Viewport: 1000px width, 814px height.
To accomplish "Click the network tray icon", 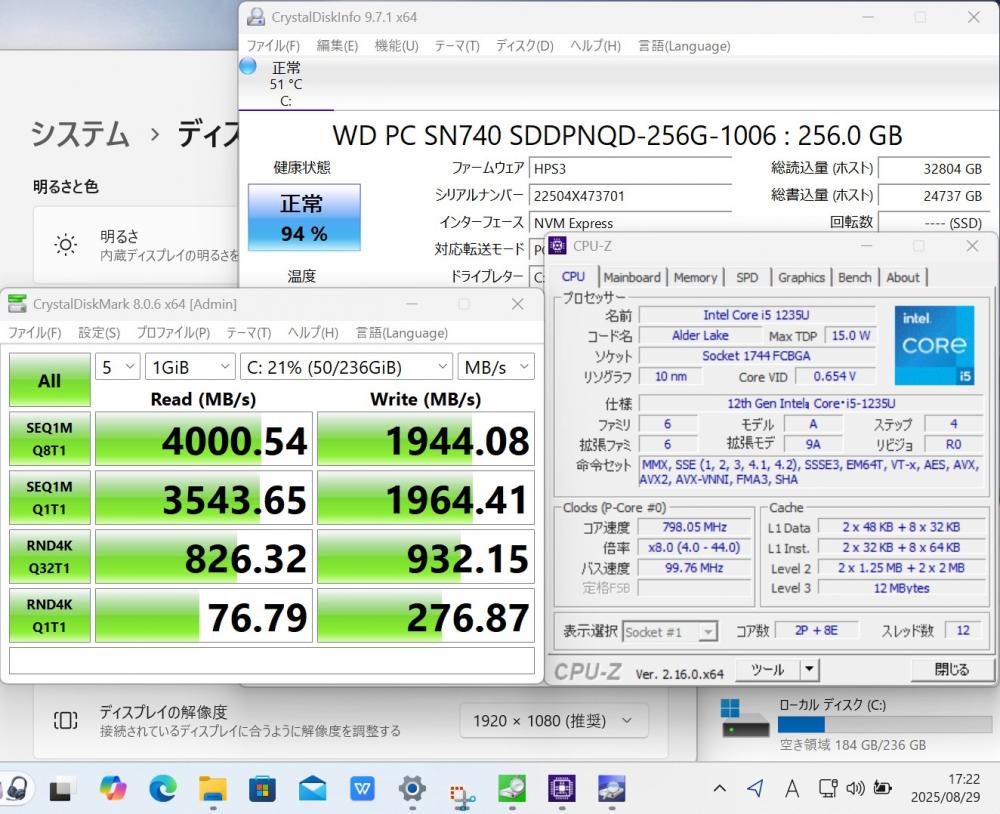I will [x=828, y=788].
